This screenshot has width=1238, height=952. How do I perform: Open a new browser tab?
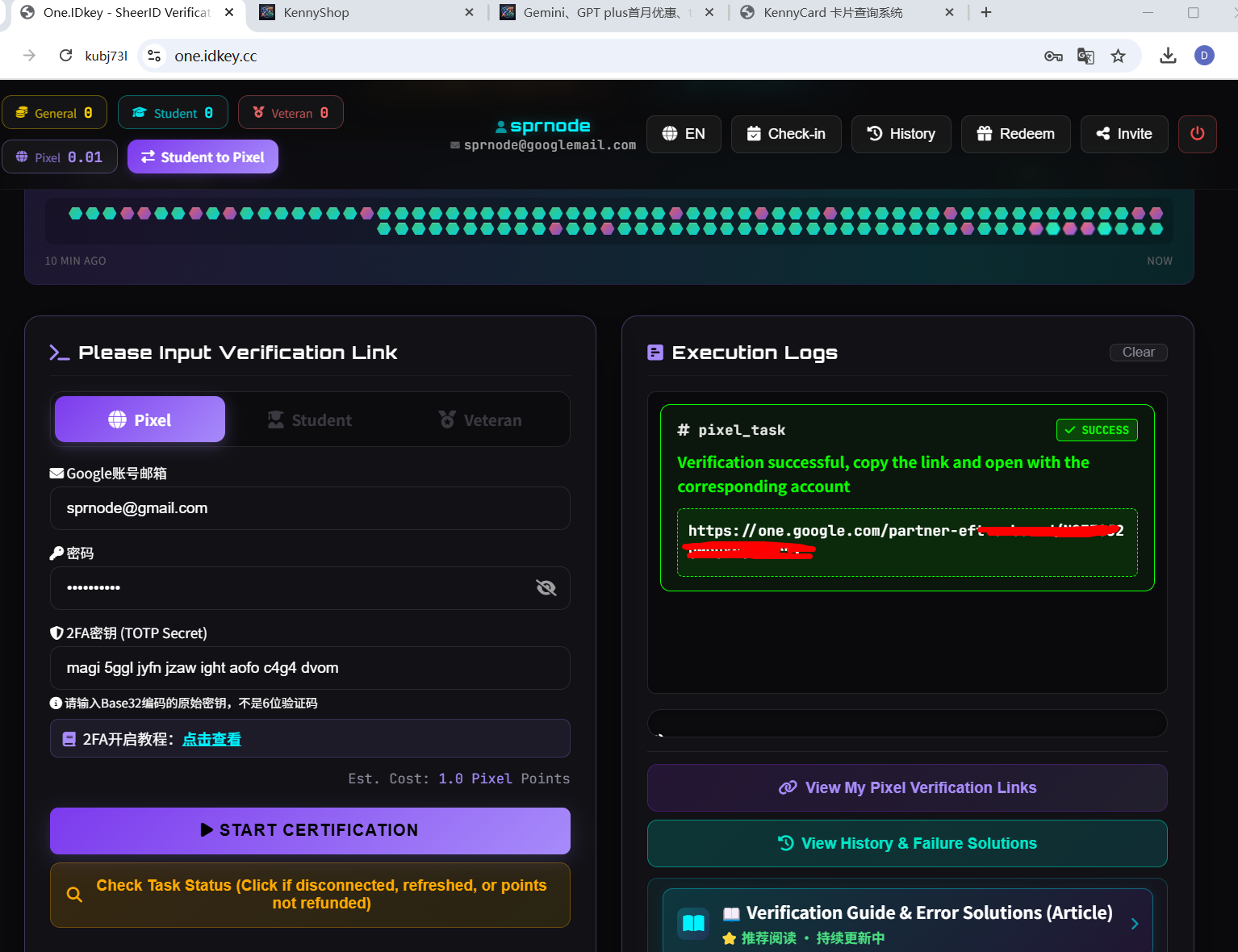coord(986,12)
